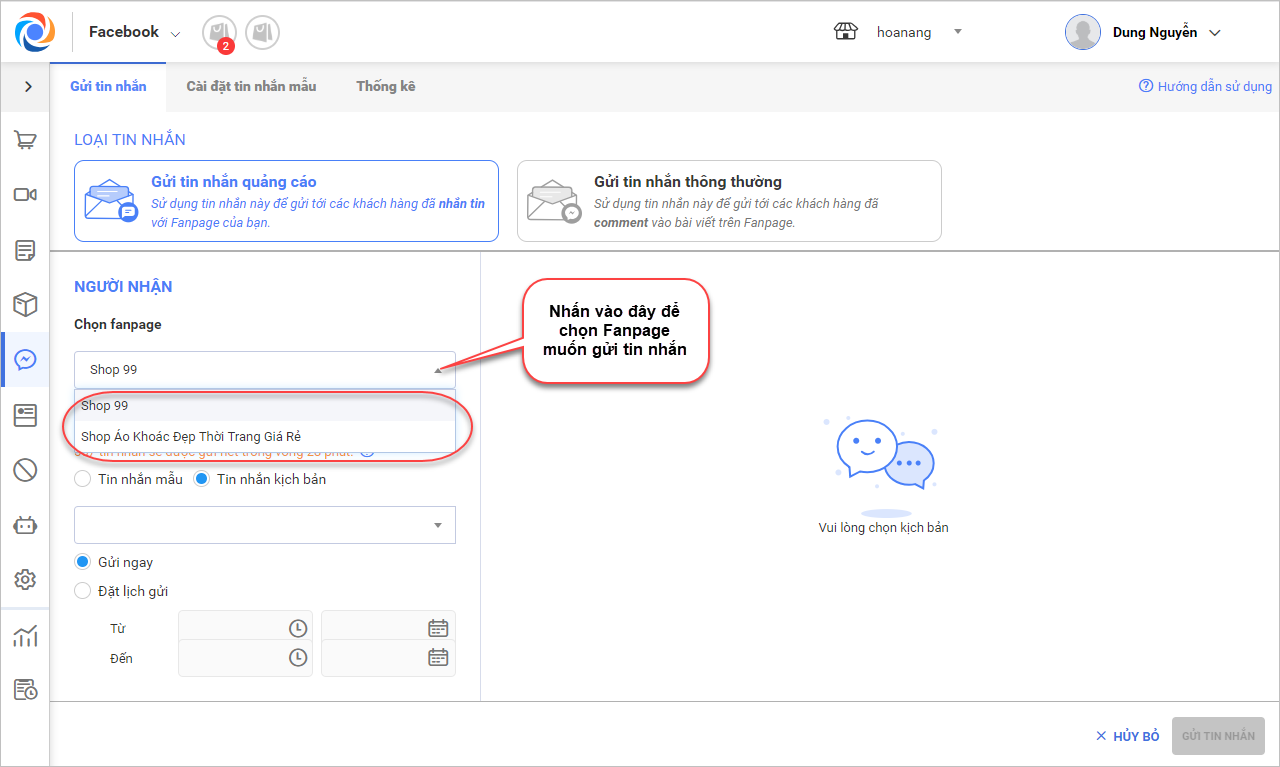Select the Tin nhắn mẫu radio button
This screenshot has width=1280, height=767.
click(x=83, y=479)
